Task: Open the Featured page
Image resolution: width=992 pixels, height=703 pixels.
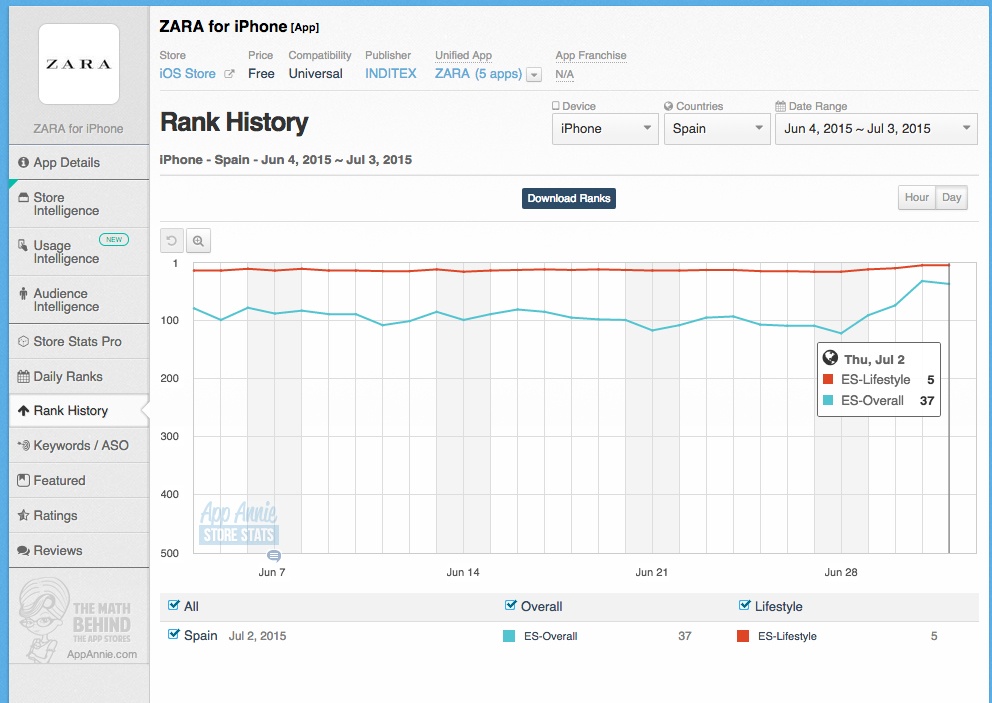Action: coord(79,480)
